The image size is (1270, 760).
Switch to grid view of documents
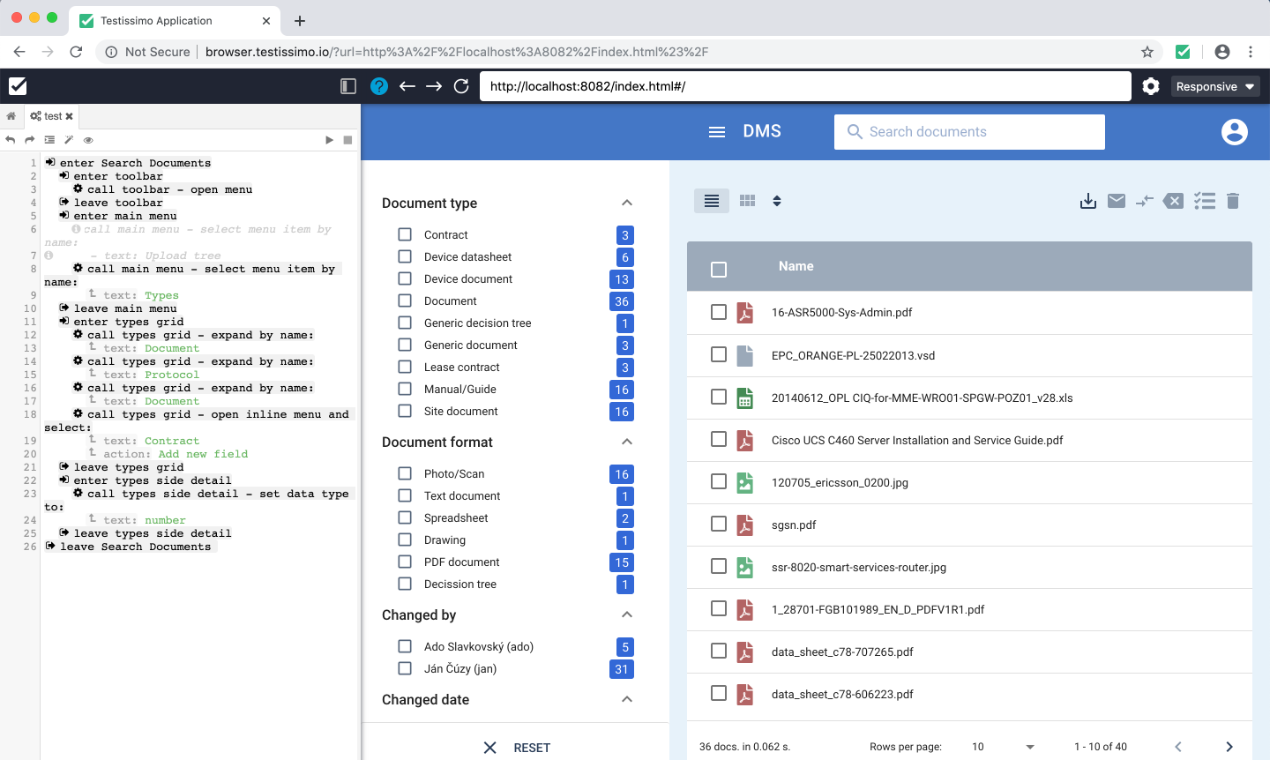(x=747, y=201)
